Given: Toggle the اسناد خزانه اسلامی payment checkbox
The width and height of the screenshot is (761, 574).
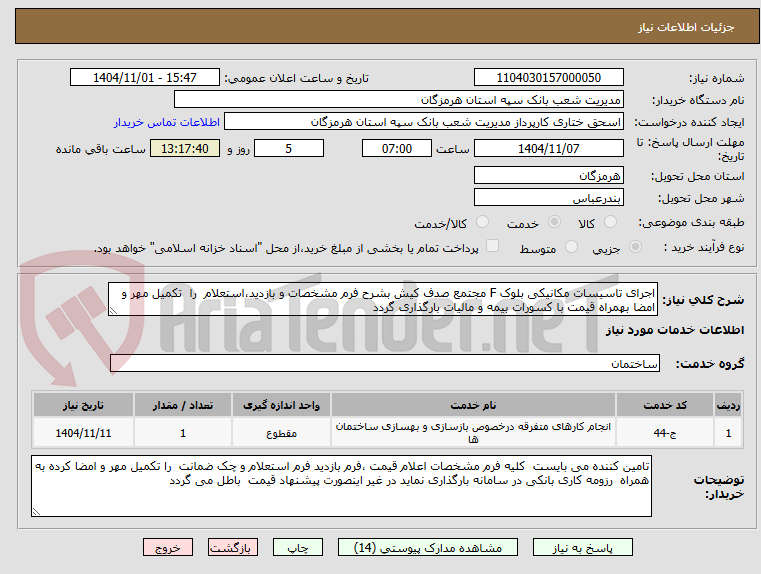Looking at the screenshot, I should (x=493, y=246).
